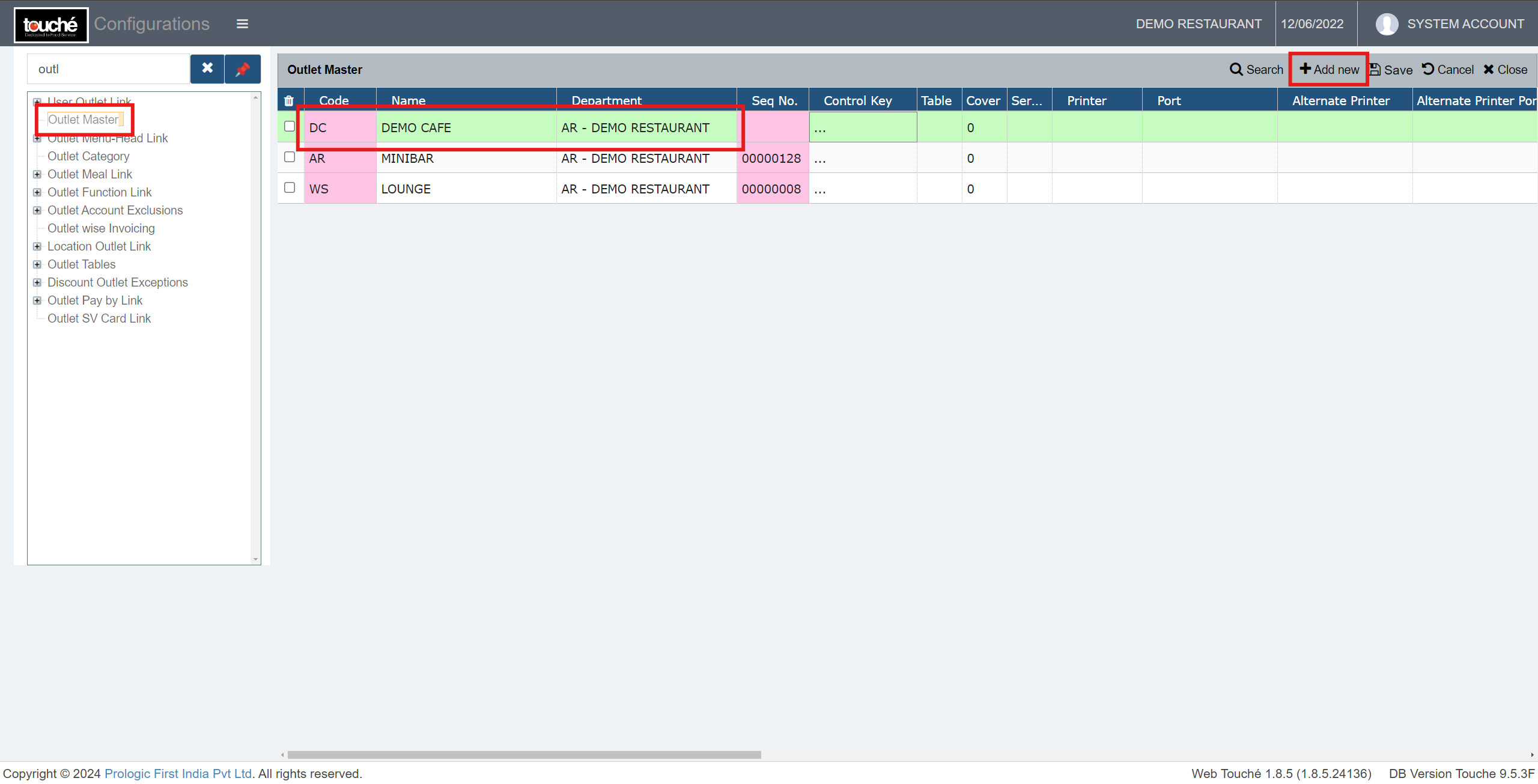The height and width of the screenshot is (784, 1538).
Task: Check the MINIBAR row checkbox
Action: 290,157
